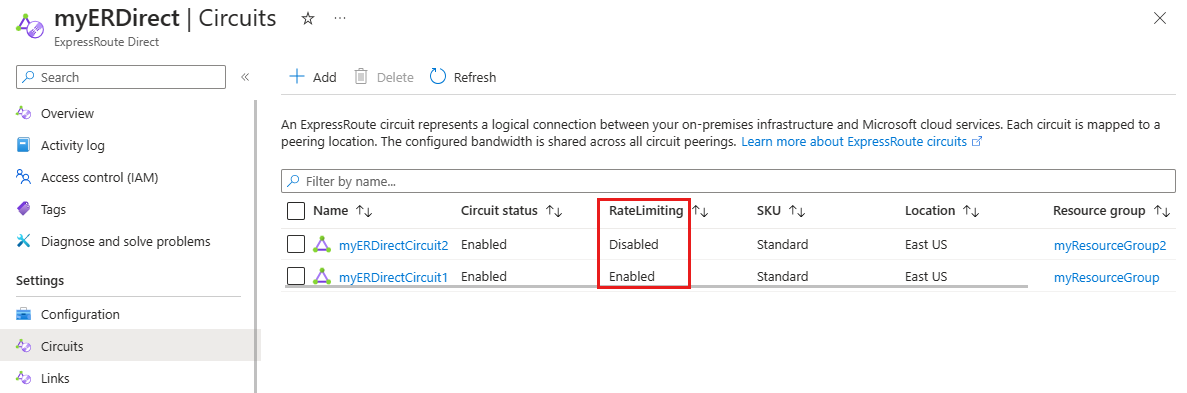Favorite the page with the star icon

(307, 19)
